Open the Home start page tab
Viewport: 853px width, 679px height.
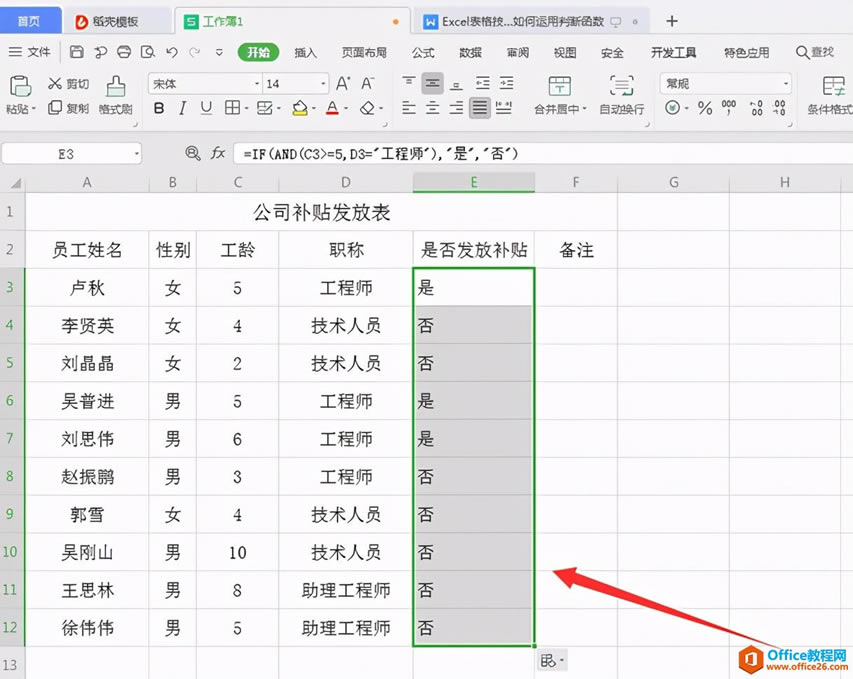click(30, 21)
